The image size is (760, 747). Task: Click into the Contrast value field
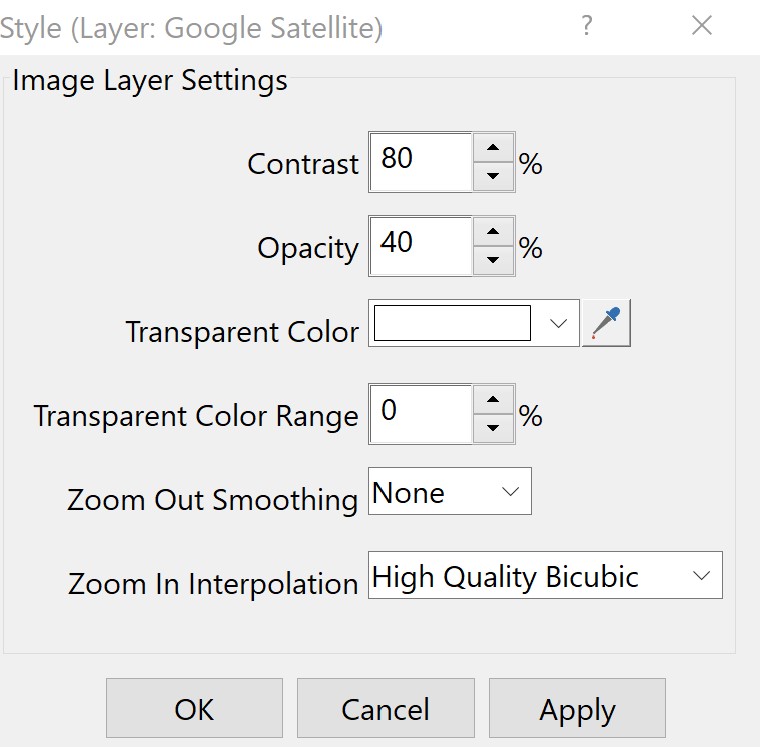click(x=420, y=161)
